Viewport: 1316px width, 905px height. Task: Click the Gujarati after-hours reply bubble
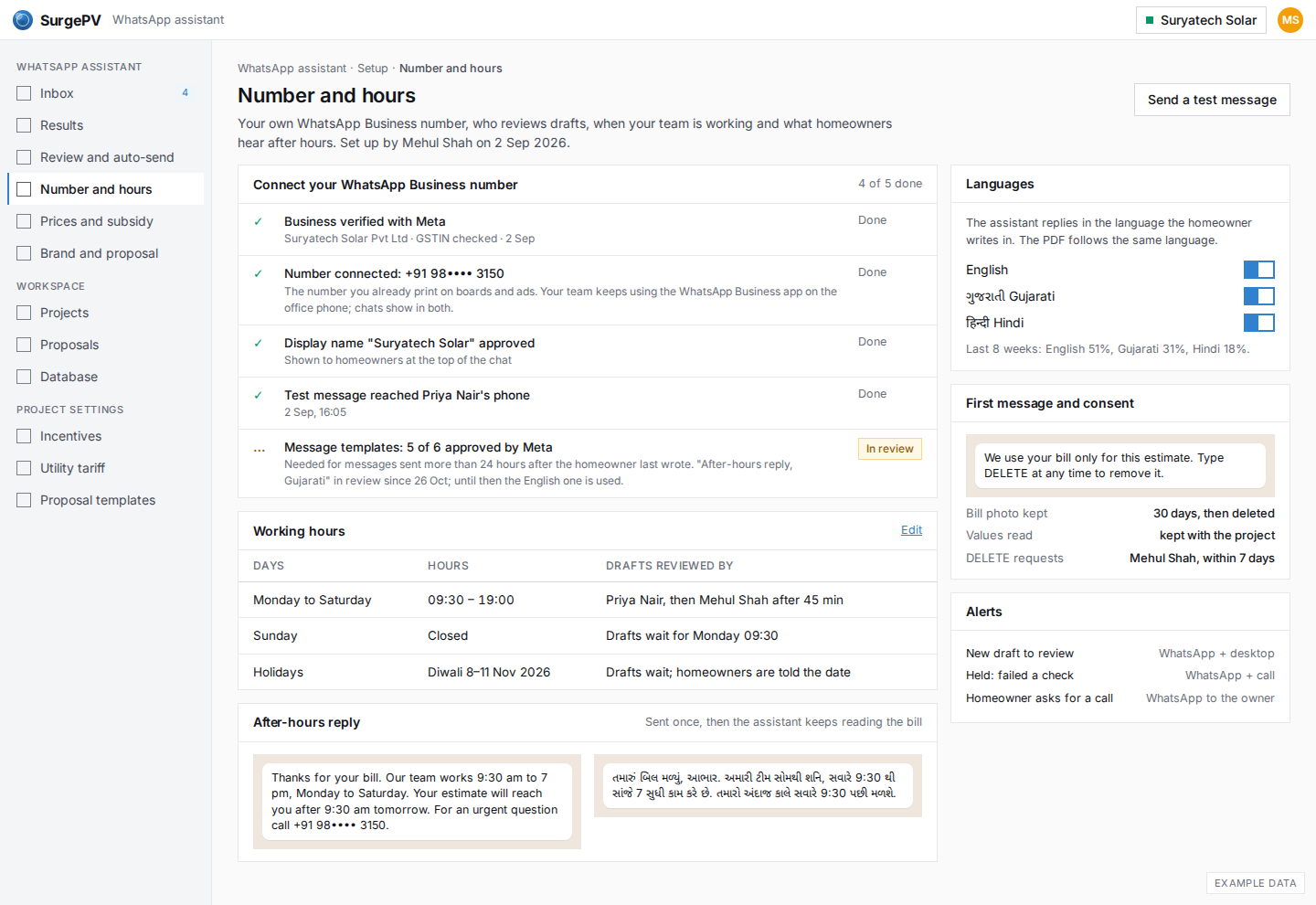tap(758, 785)
